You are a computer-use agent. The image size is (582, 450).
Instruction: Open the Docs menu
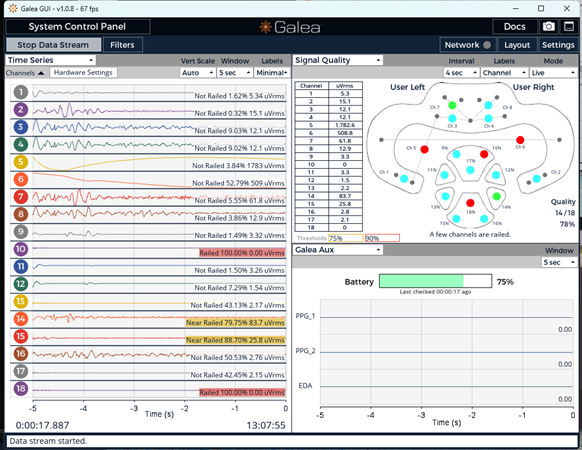click(x=514, y=27)
